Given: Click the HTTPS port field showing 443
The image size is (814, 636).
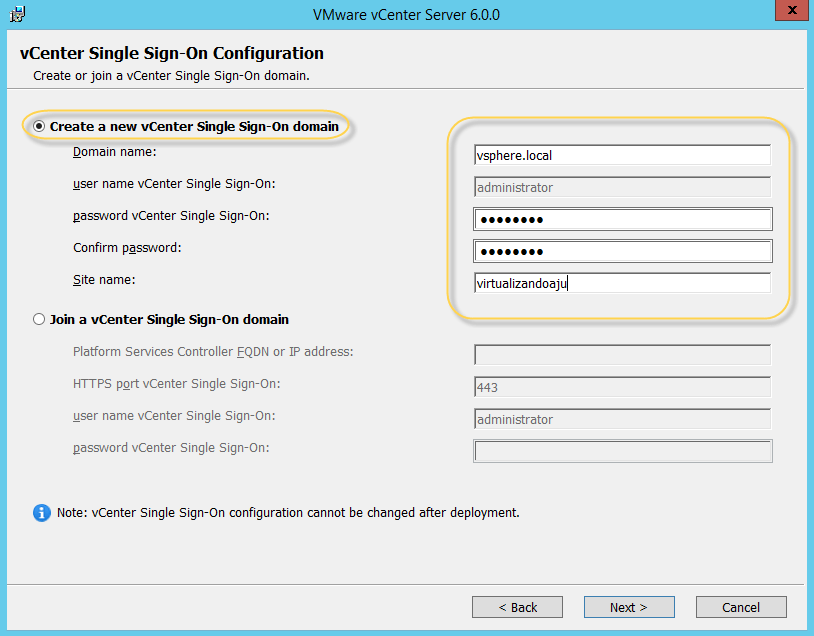Looking at the screenshot, I should click(x=621, y=388).
